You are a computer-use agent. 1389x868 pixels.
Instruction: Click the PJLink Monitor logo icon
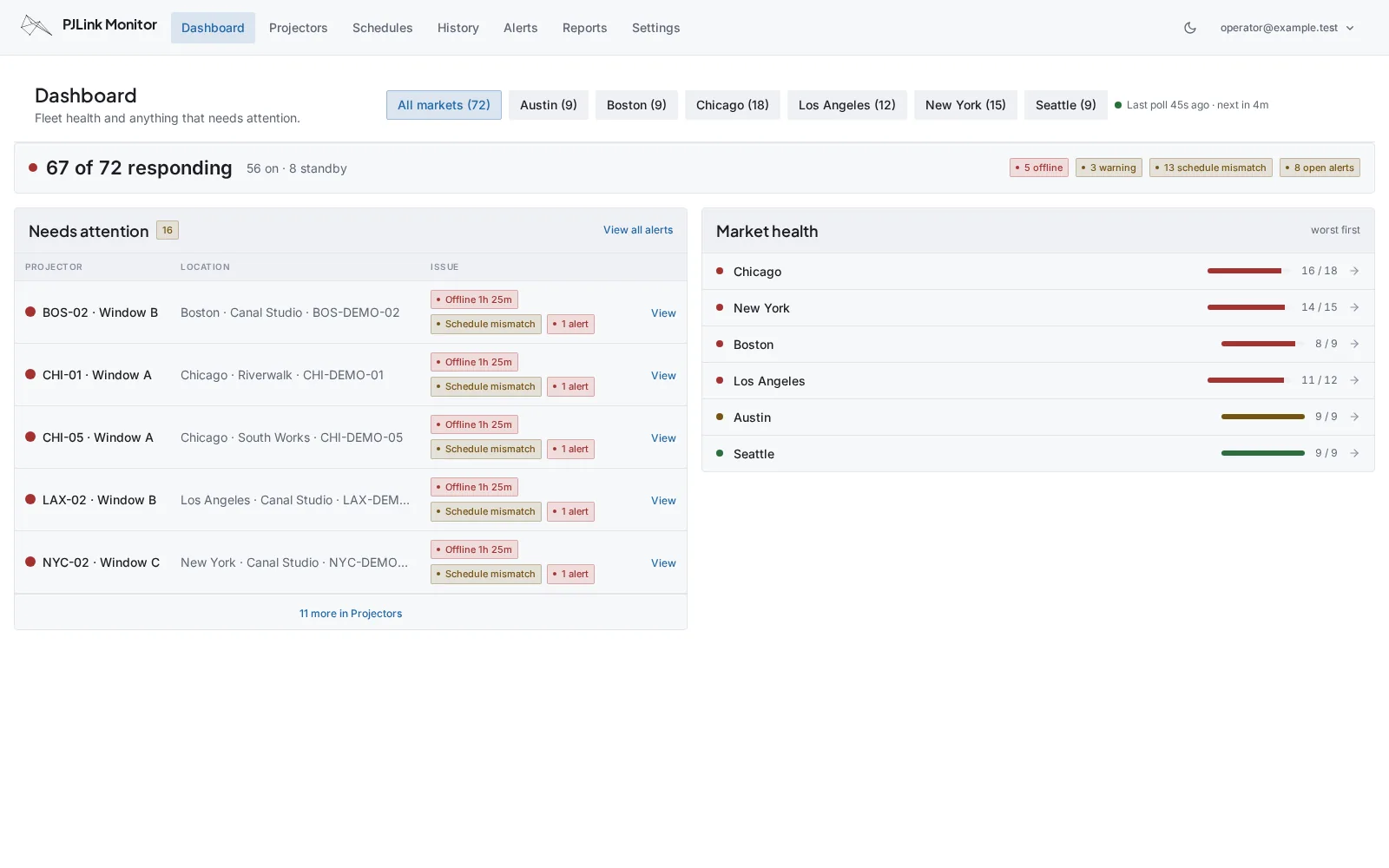tap(36, 26)
